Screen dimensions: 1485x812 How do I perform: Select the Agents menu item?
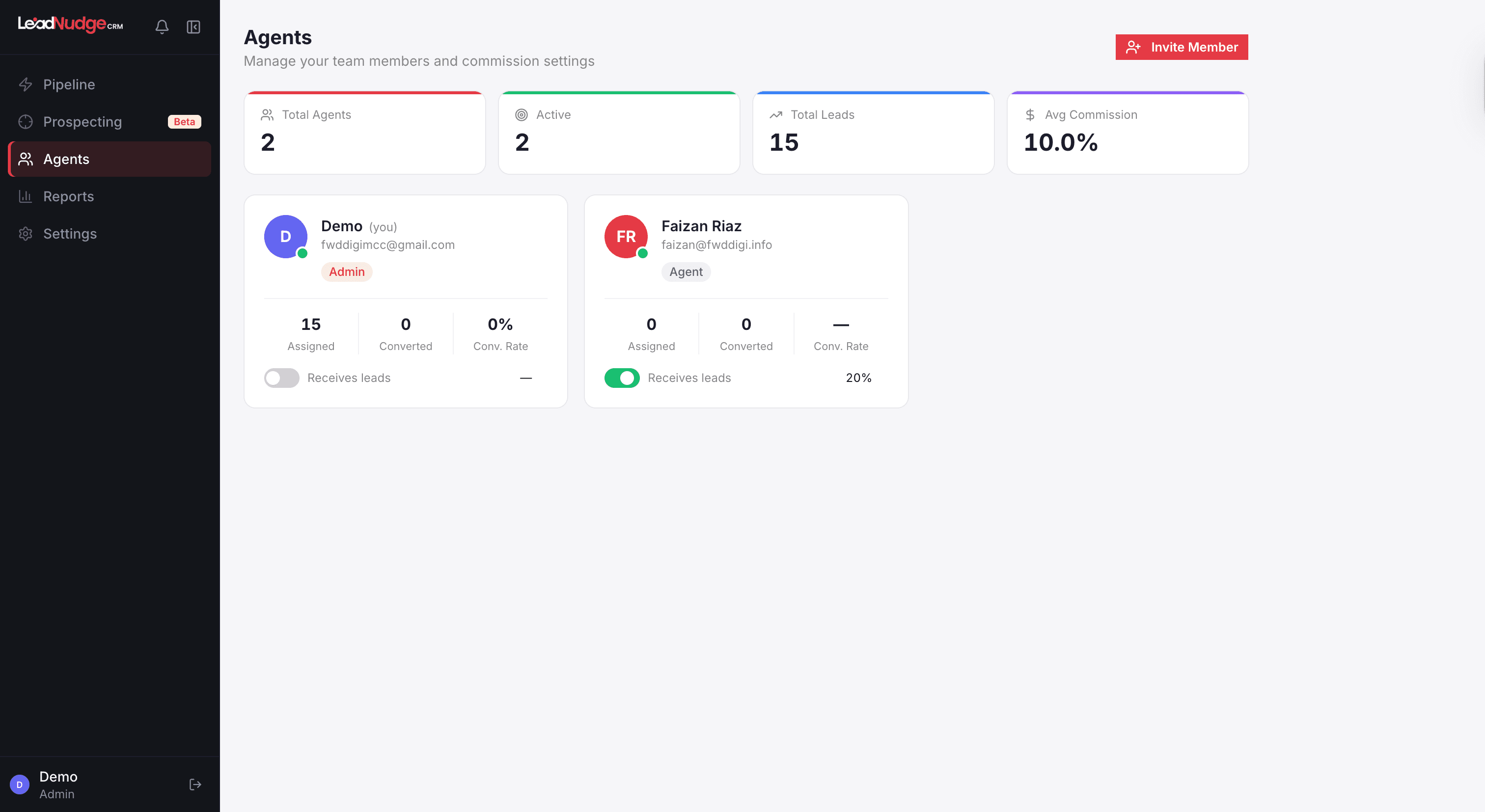point(110,159)
